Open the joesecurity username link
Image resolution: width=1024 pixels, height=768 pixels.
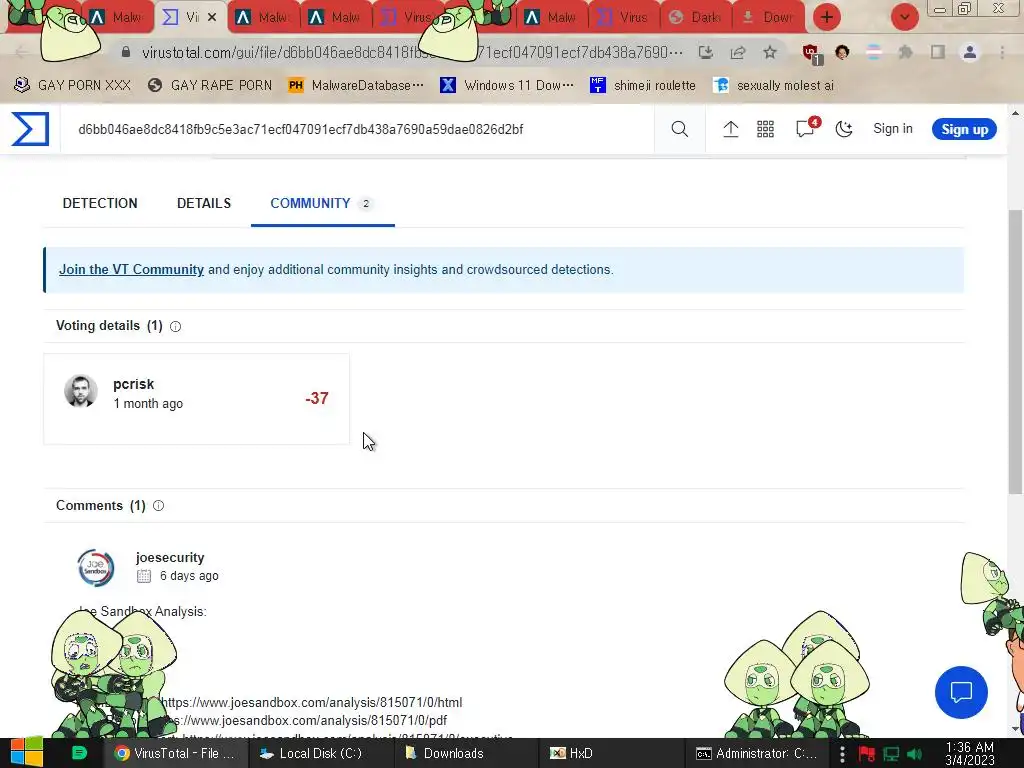point(170,558)
